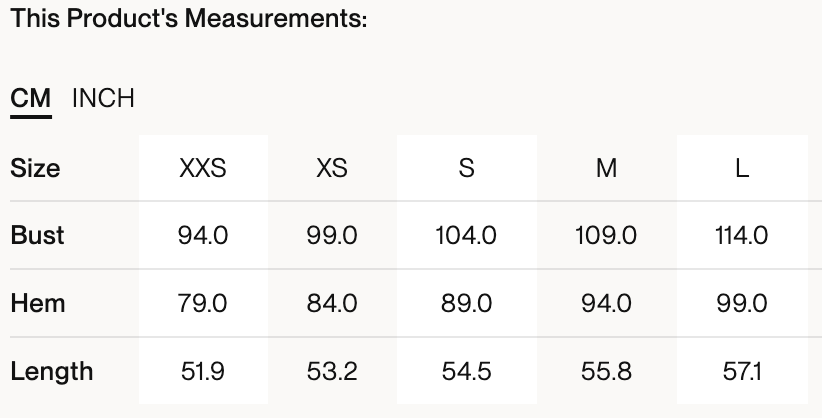
Task: Click the XS hem value 84.0
Action: click(332, 303)
